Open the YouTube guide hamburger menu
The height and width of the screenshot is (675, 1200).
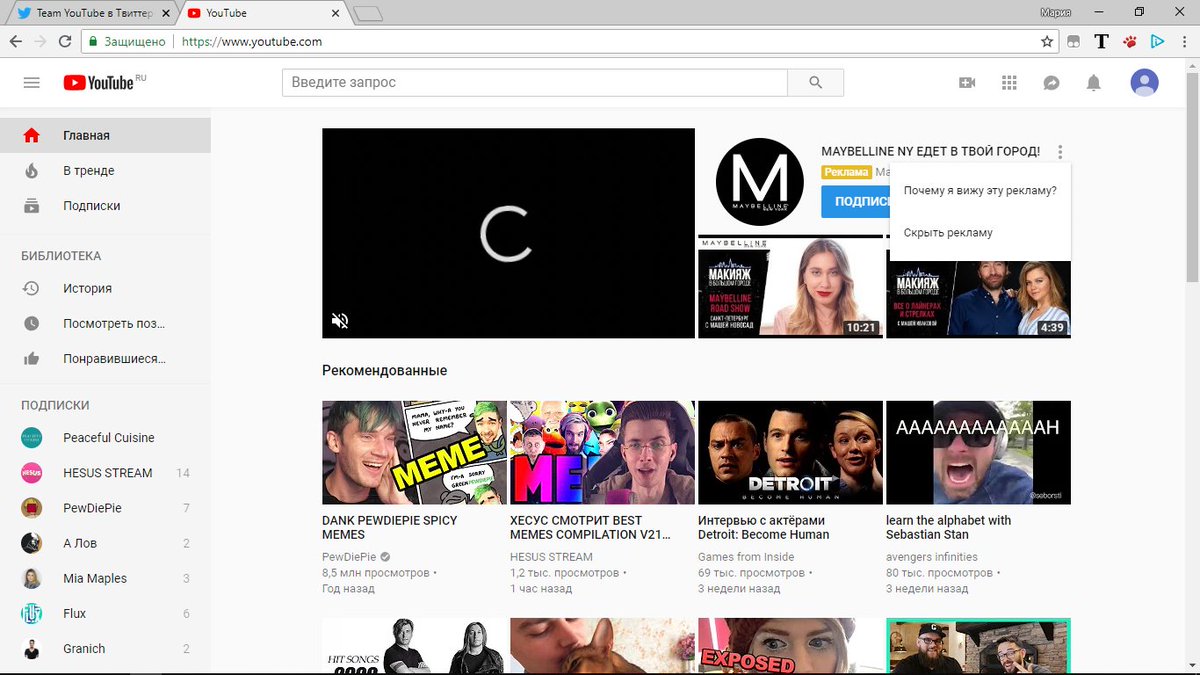[31, 83]
